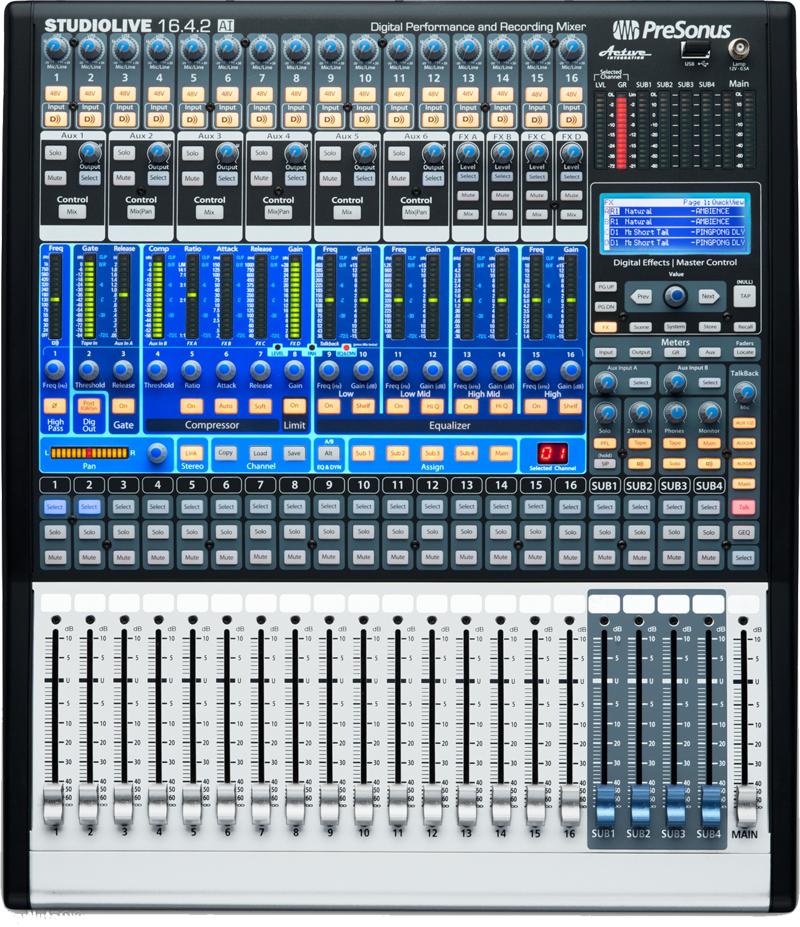Screen dimensions: 800x927
Task: Switch meters to GR
Action: [x=675, y=352]
